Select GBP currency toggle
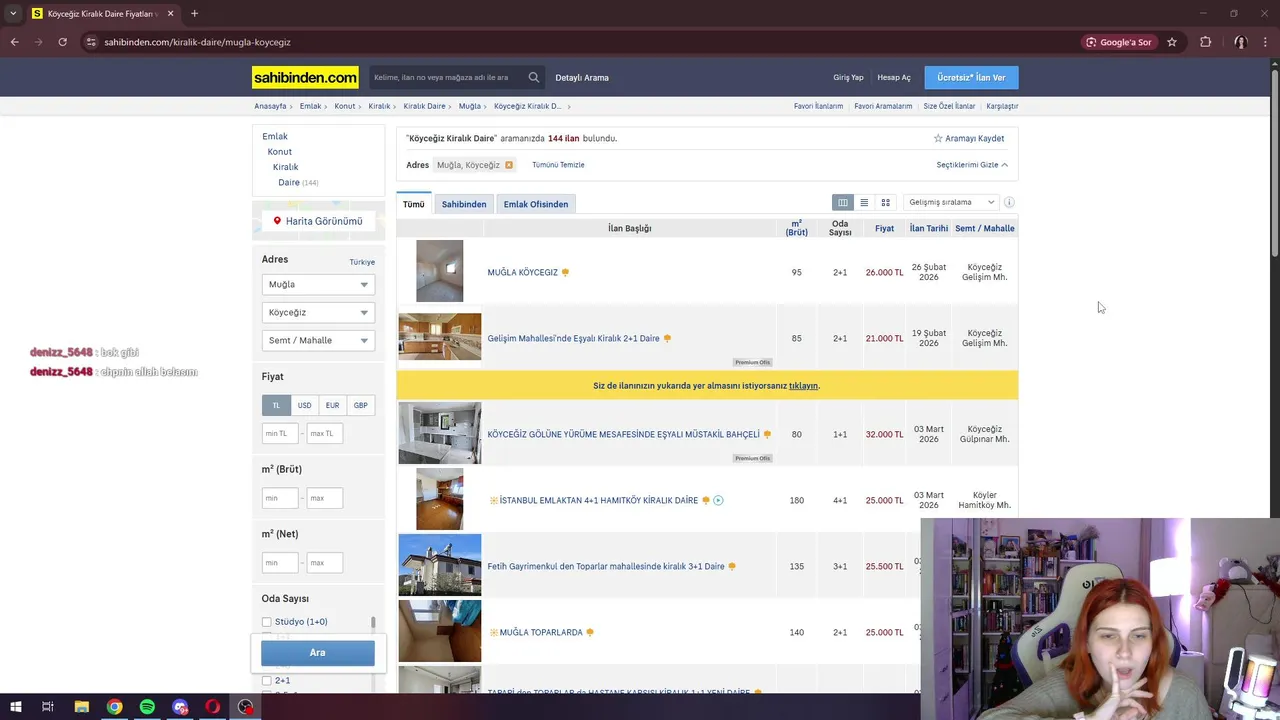The width and height of the screenshot is (1280, 720). pyautogui.click(x=360, y=405)
